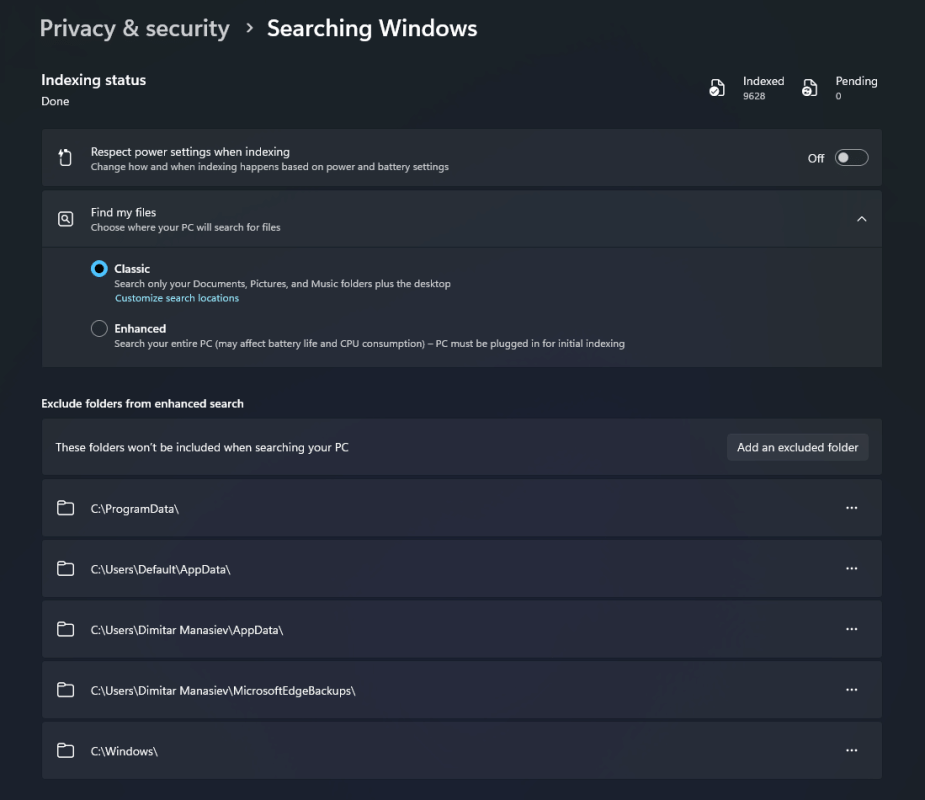Click folder icon for Default\AppData\
This screenshot has height=800, width=925.
[x=65, y=569]
